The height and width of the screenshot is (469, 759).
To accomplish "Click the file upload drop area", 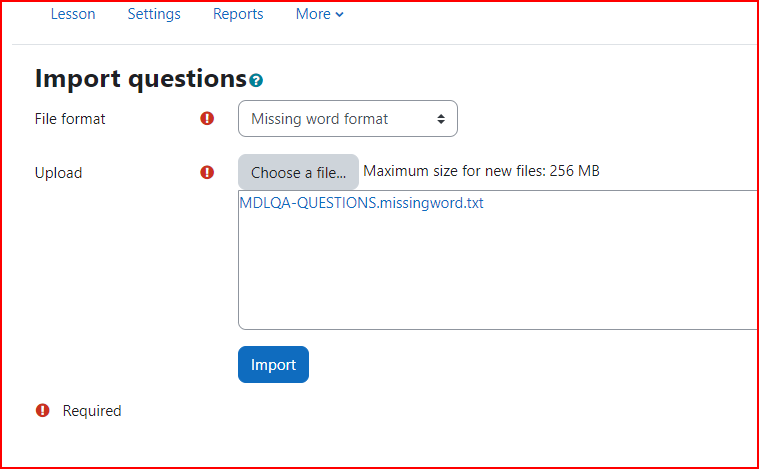I will 499,260.
